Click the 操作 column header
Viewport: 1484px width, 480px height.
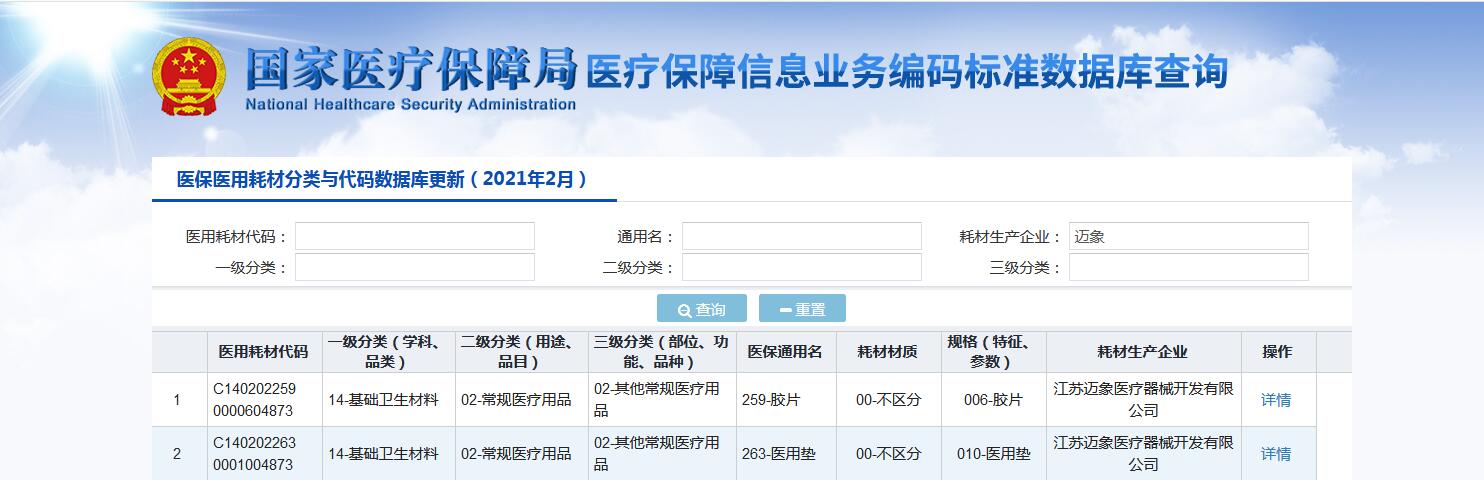[1276, 352]
